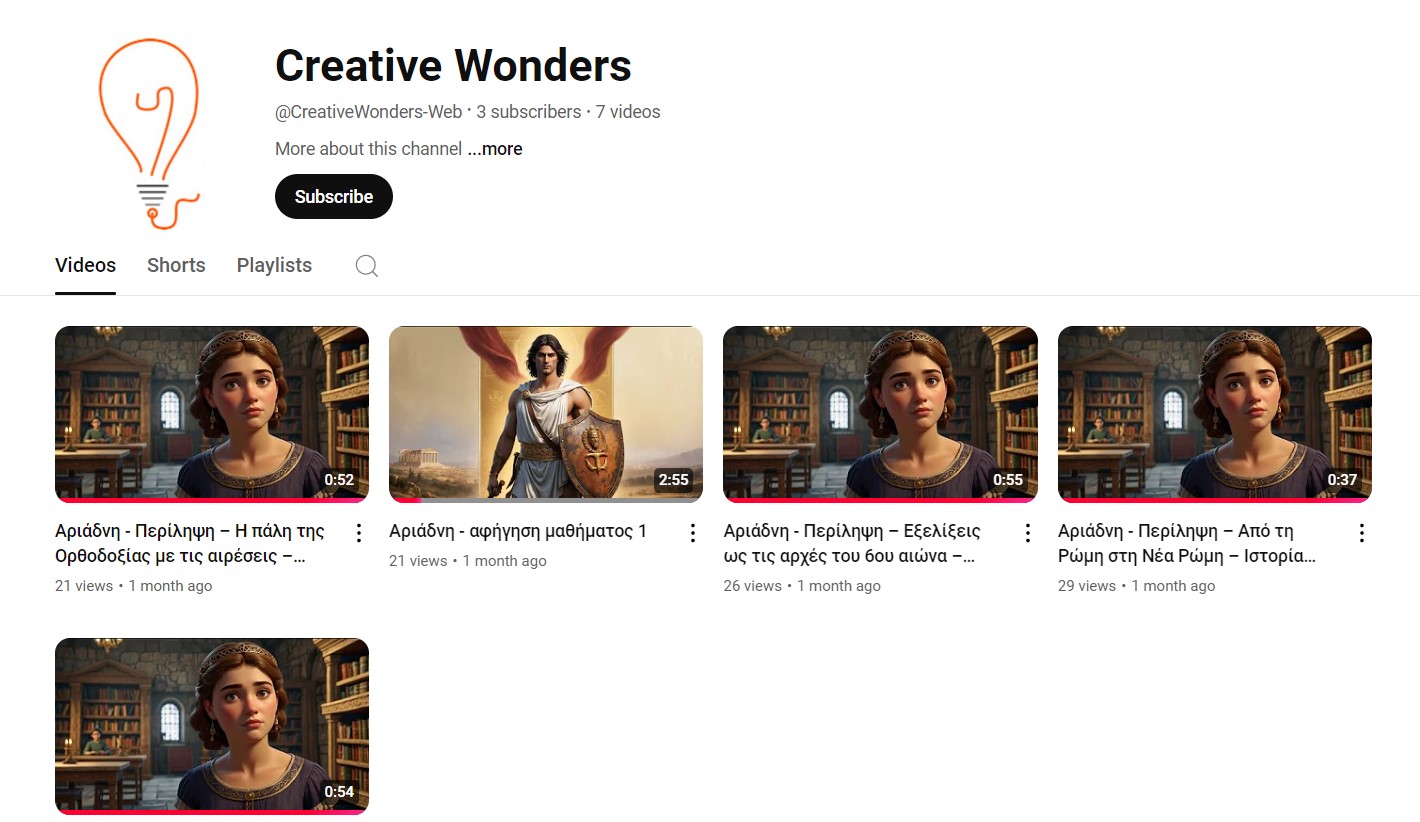Screen dimensions: 1420x822
Task: Expand channel description with ...more
Action: pyautogui.click(x=495, y=149)
